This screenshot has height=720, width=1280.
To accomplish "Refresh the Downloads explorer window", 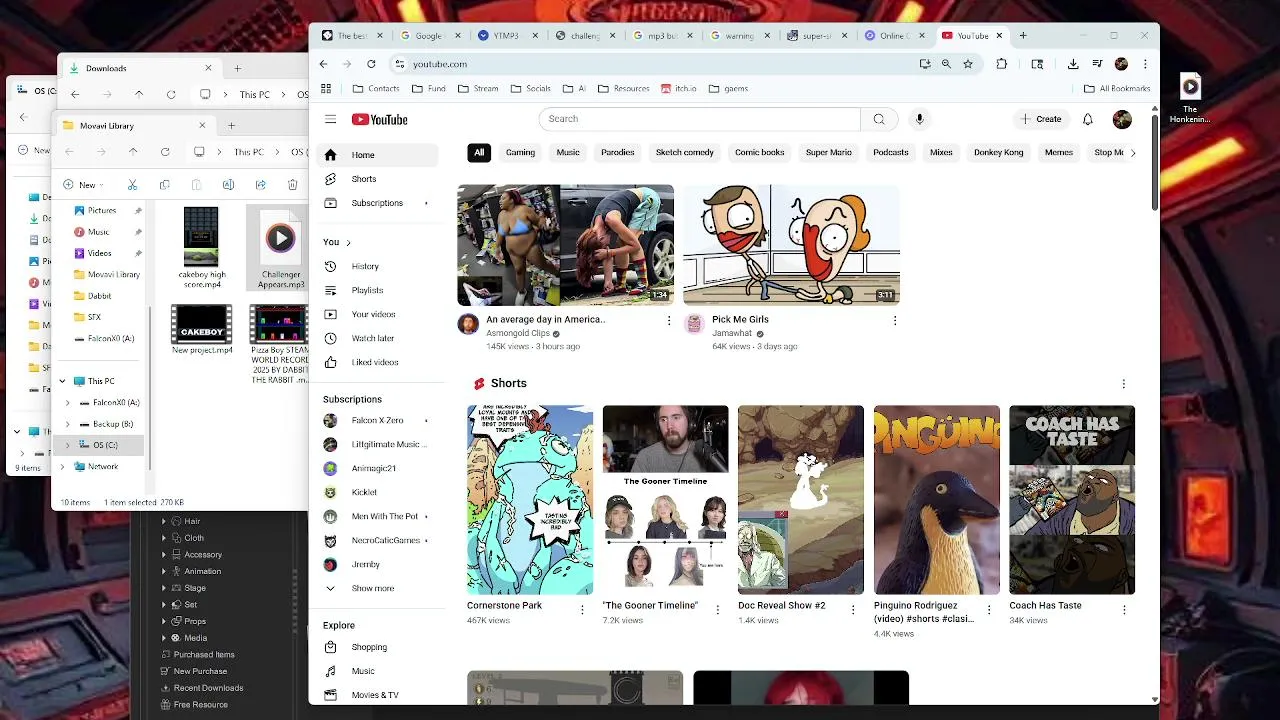I will click(x=171, y=94).
